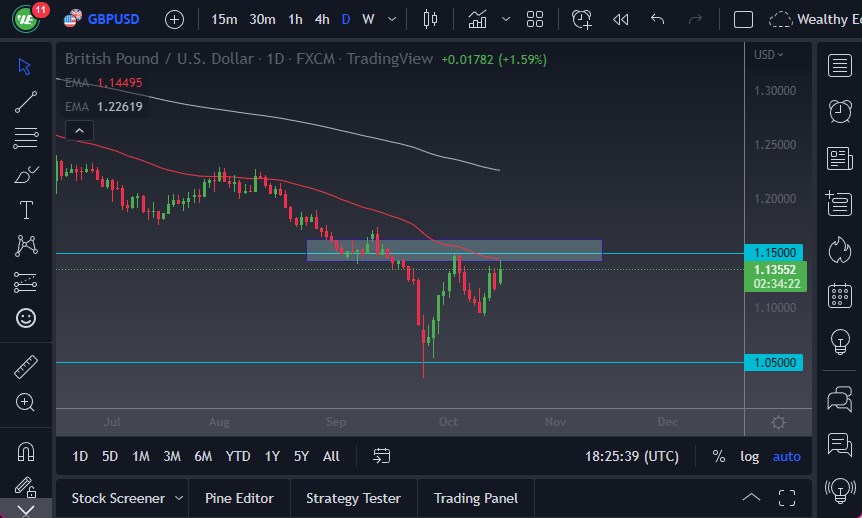Click the 1.15000 price level label
The width and height of the screenshot is (862, 518).
pyautogui.click(x=773, y=253)
